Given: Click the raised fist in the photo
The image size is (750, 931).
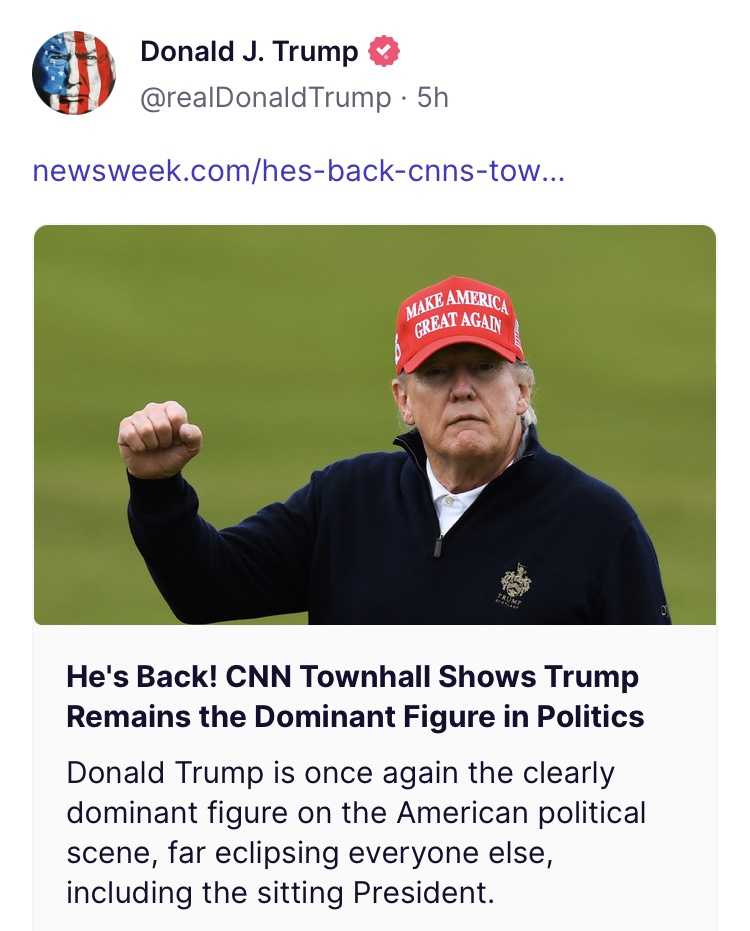Looking at the screenshot, I should (158, 438).
